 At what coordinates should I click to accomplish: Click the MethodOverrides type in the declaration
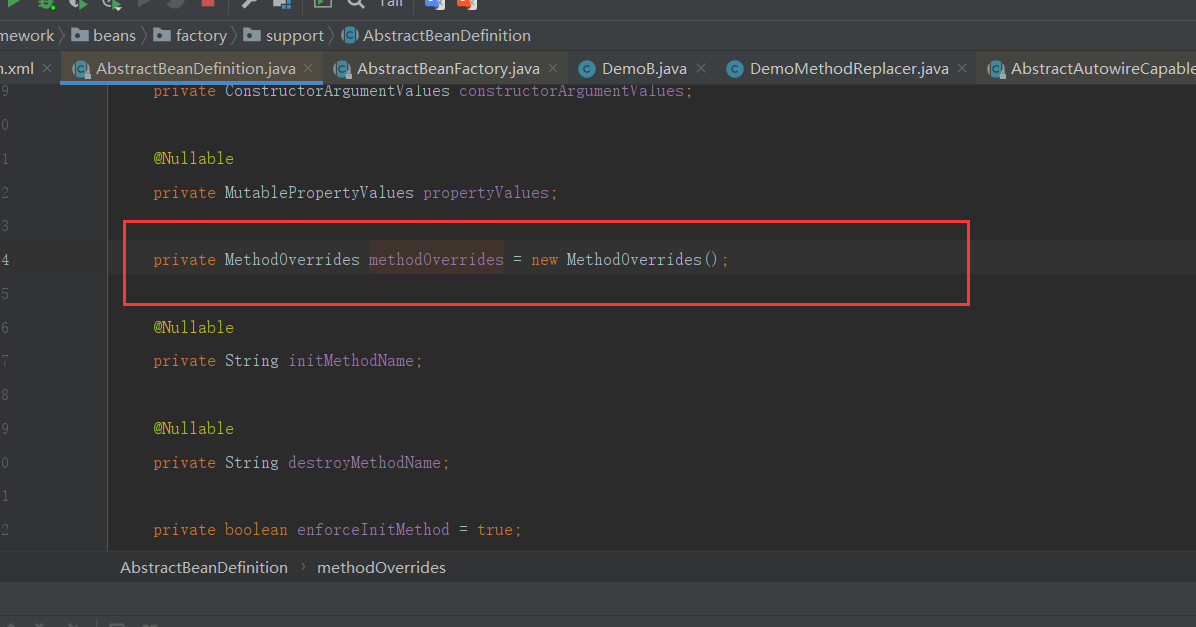[x=292, y=259]
